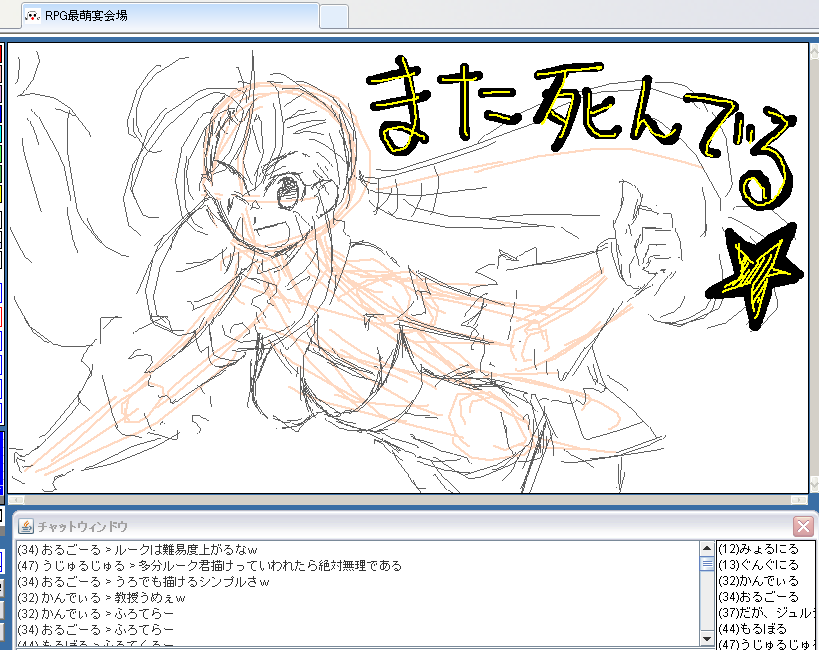Open the blank new tab button

click(x=333, y=16)
